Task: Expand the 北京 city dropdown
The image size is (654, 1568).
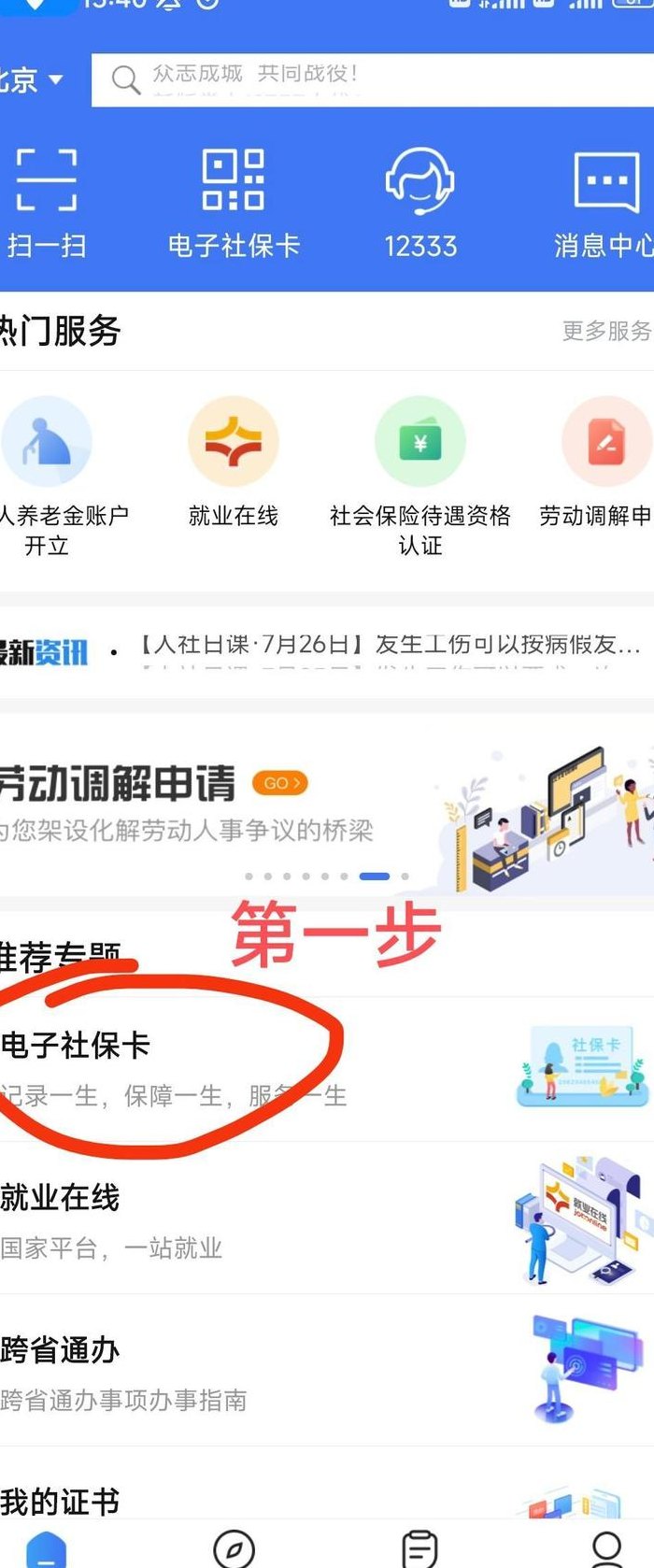Action: 31,79
